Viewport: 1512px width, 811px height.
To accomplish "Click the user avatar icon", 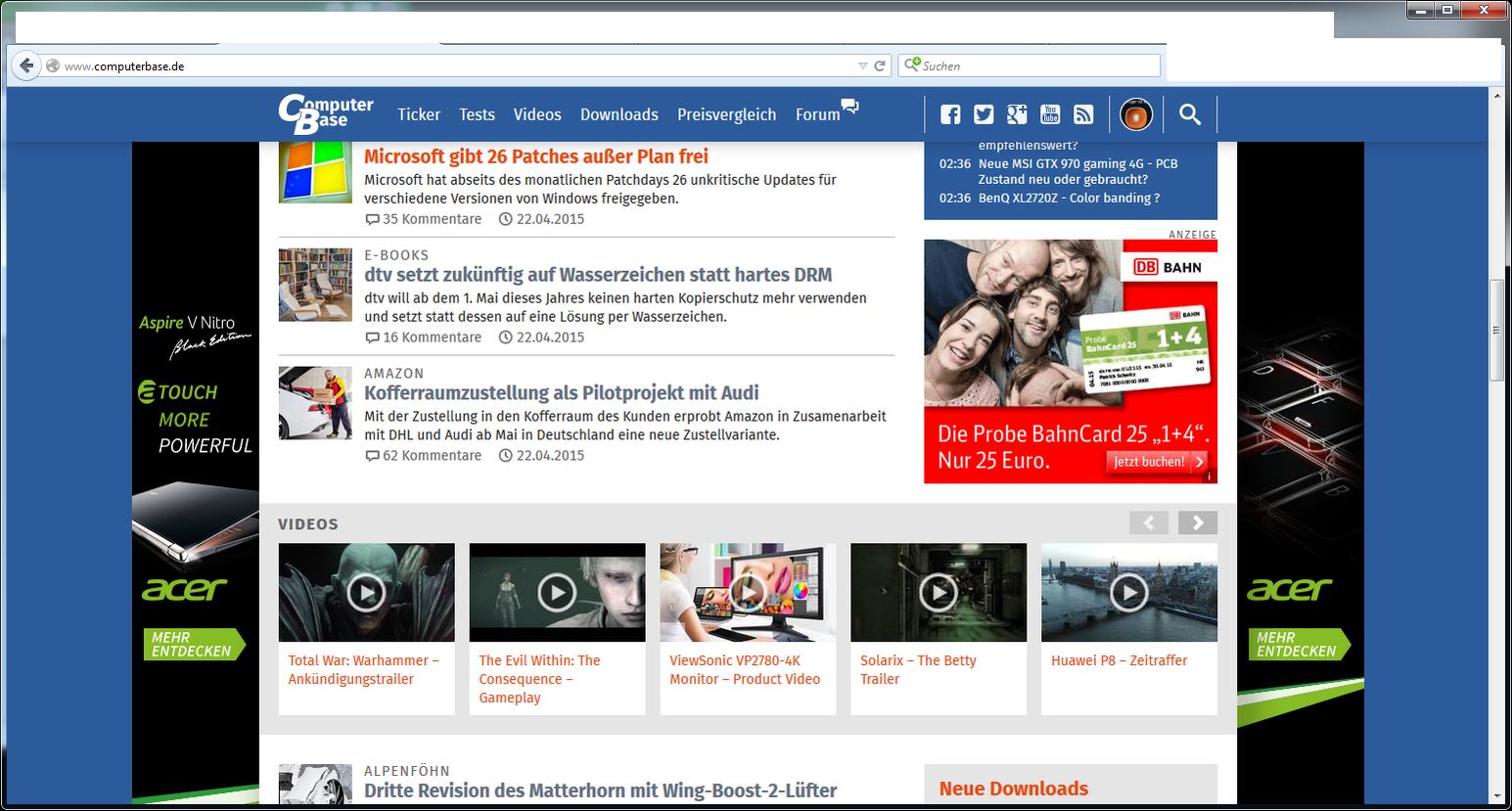I will click(x=1136, y=115).
